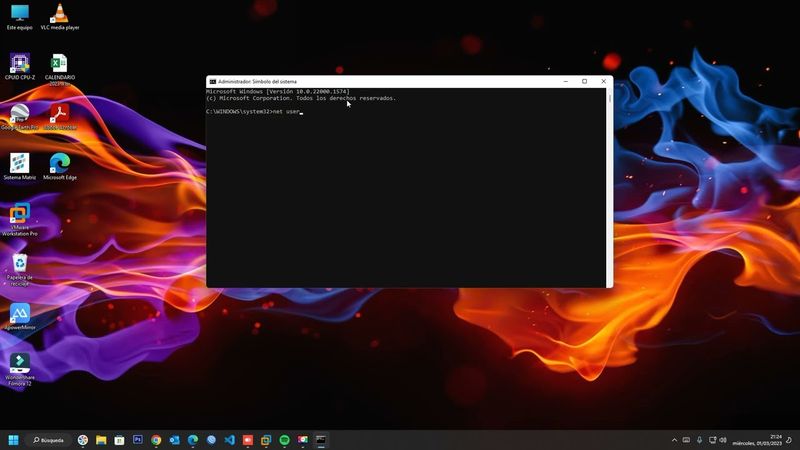Open Microsoft Store from the taskbar
800x450 pixels.
tap(119, 440)
